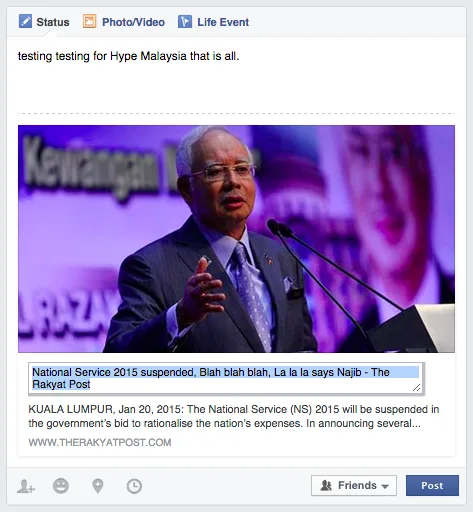This screenshot has width=473, height=512.
Task: Click the highlighted link title edit field
Action: coord(226,378)
